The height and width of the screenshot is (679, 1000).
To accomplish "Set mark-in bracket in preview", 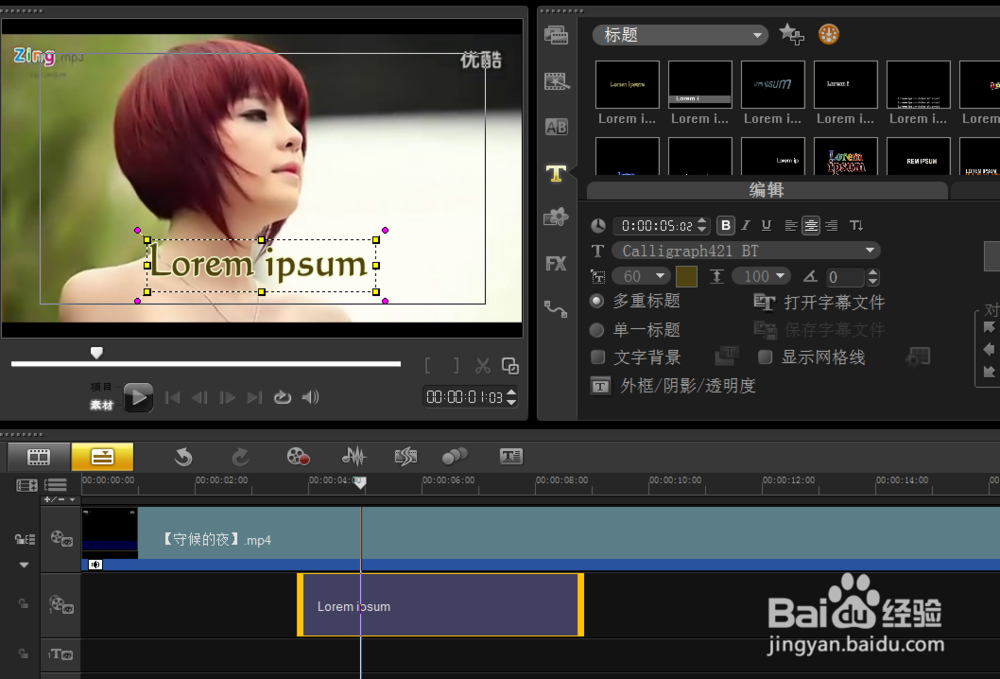I will click(427, 366).
